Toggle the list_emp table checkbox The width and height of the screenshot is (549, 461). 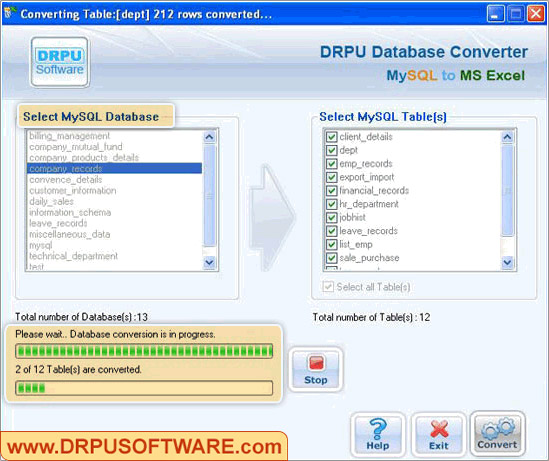(332, 244)
